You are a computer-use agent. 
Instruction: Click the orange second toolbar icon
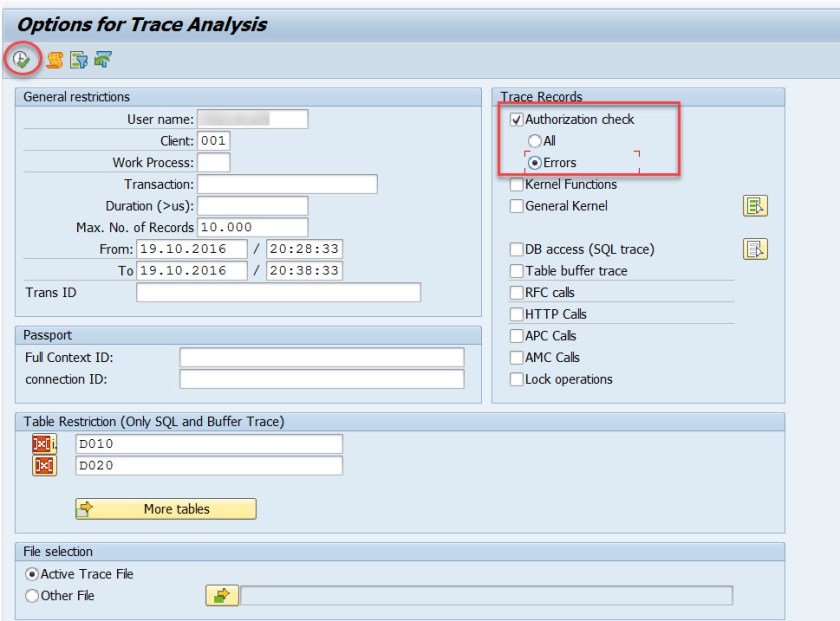(x=55, y=59)
